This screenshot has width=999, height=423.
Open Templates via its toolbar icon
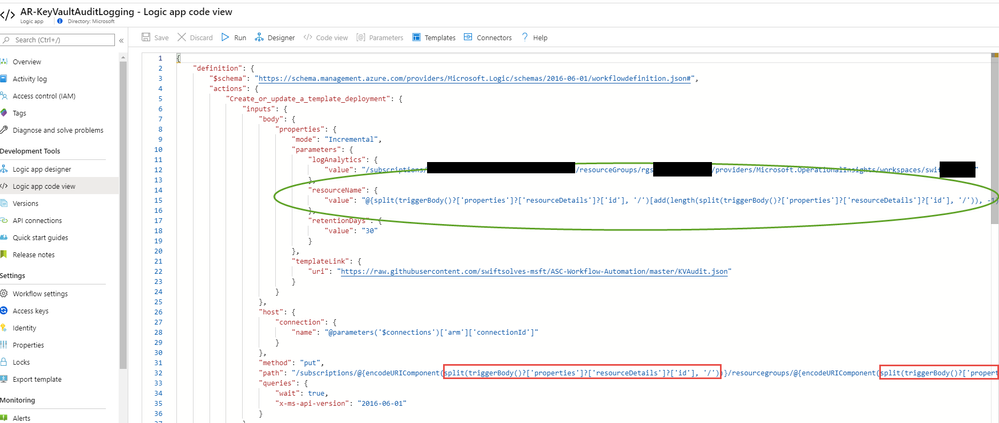click(x=417, y=38)
